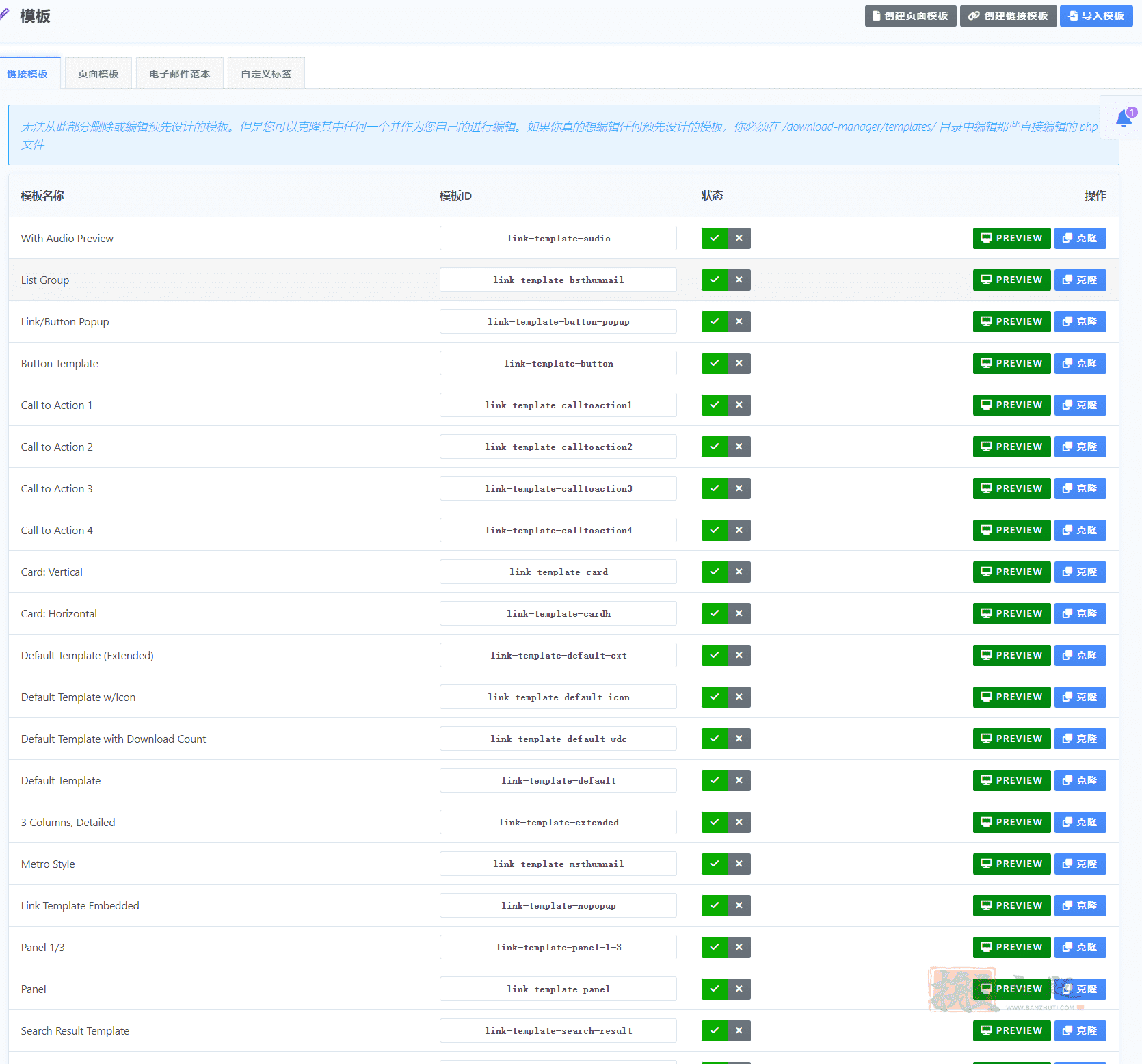The image size is (1142, 1064).
Task: Disable Call to Action 3 with X
Action: pos(739,488)
